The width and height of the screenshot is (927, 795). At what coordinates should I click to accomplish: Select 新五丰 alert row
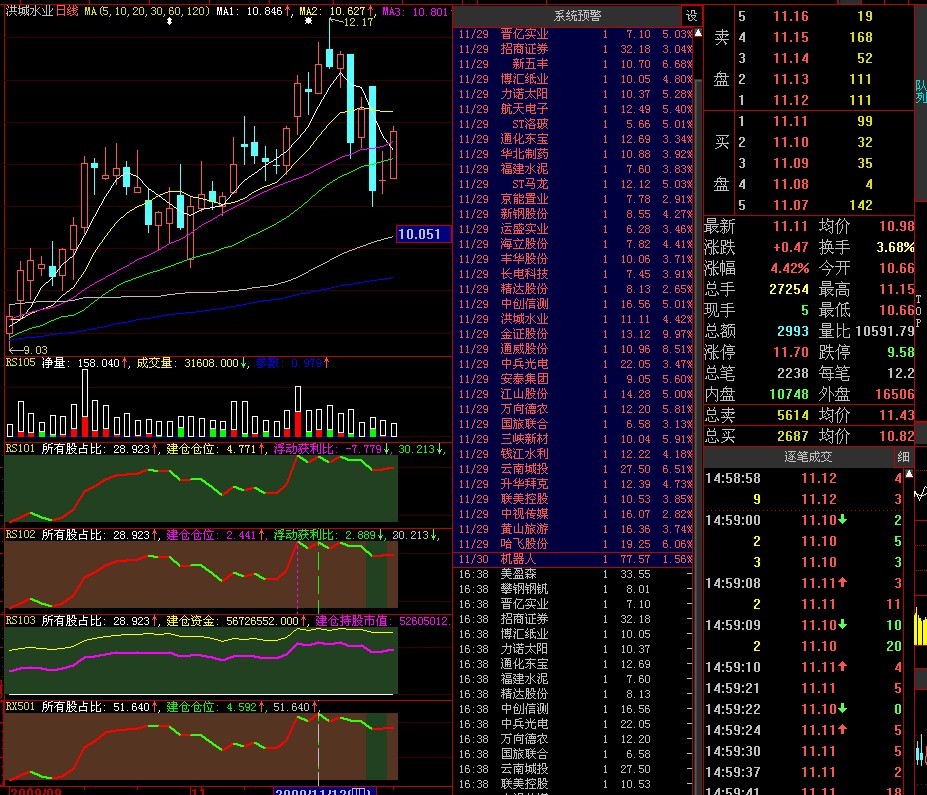tap(575, 64)
